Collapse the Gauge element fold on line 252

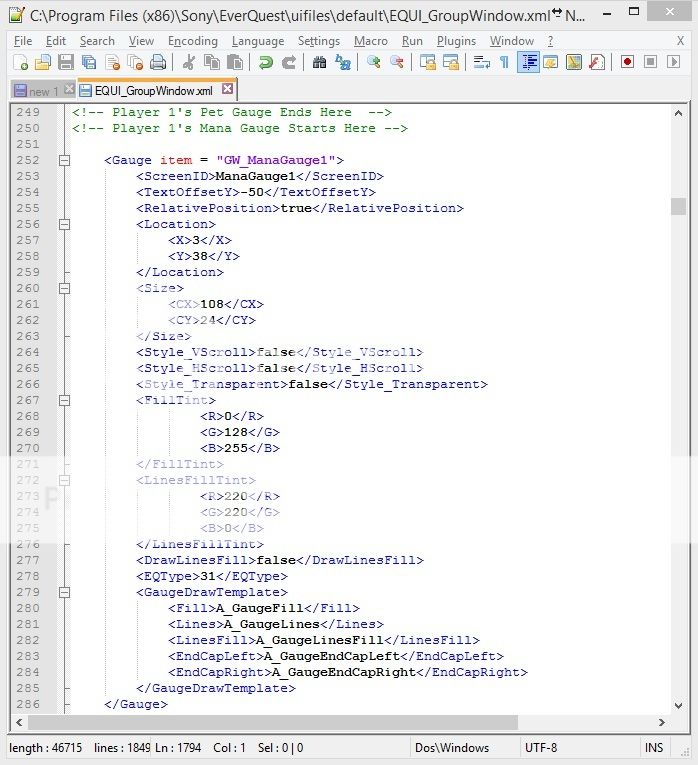click(65, 160)
